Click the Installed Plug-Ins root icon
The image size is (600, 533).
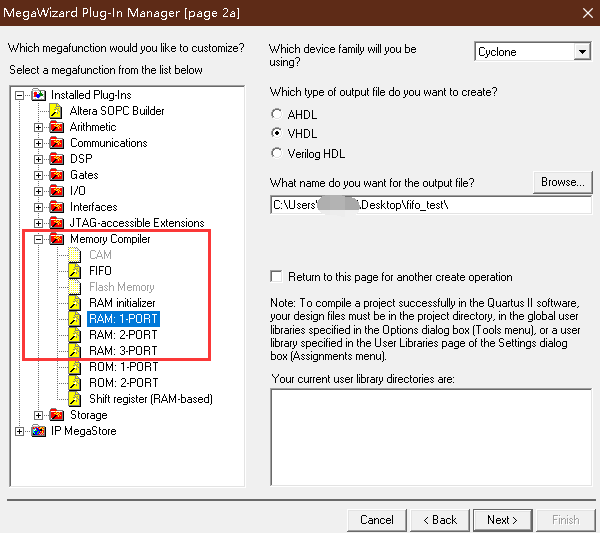click(x=39, y=95)
